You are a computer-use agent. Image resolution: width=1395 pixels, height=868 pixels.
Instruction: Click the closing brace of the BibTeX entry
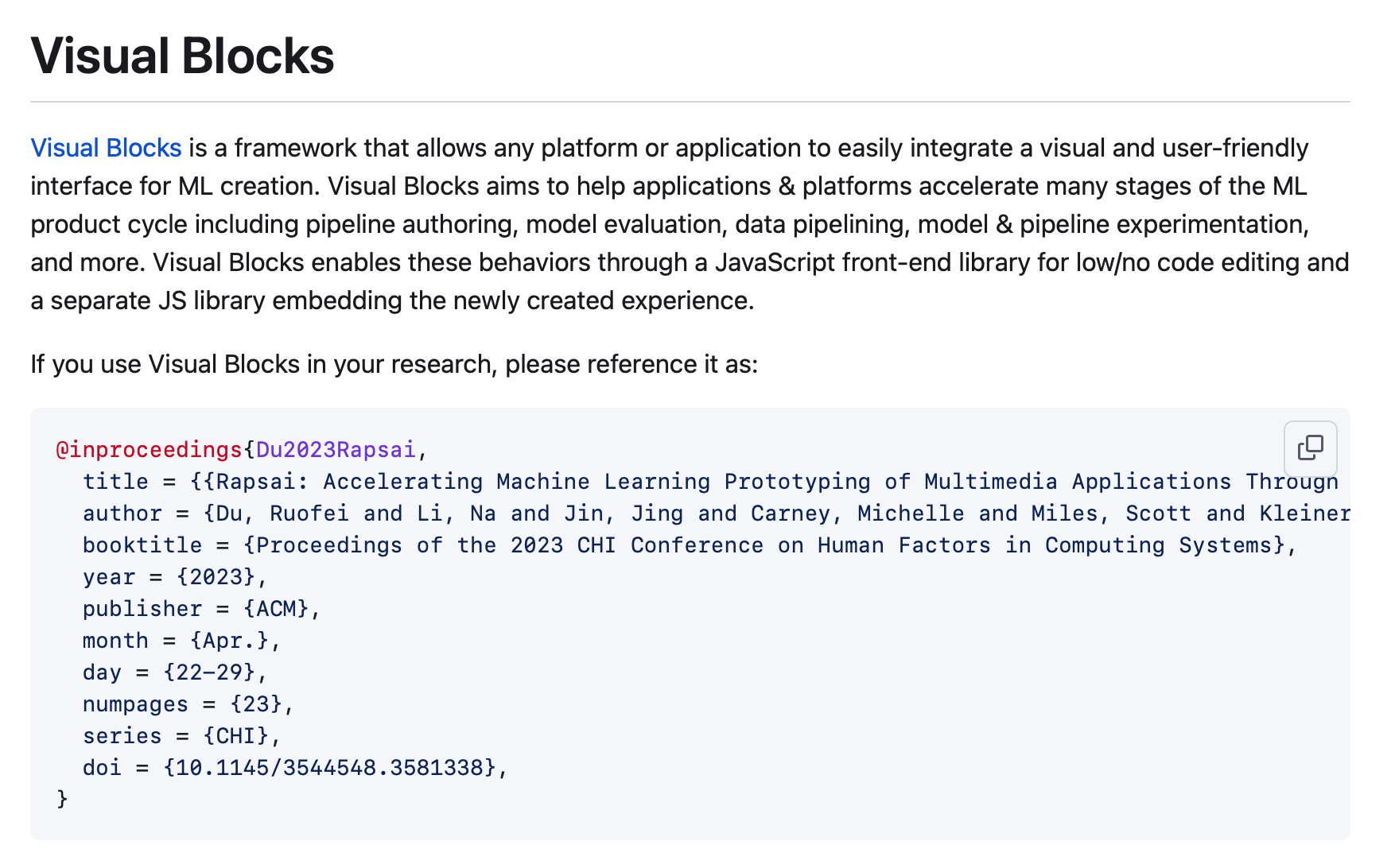tap(63, 799)
